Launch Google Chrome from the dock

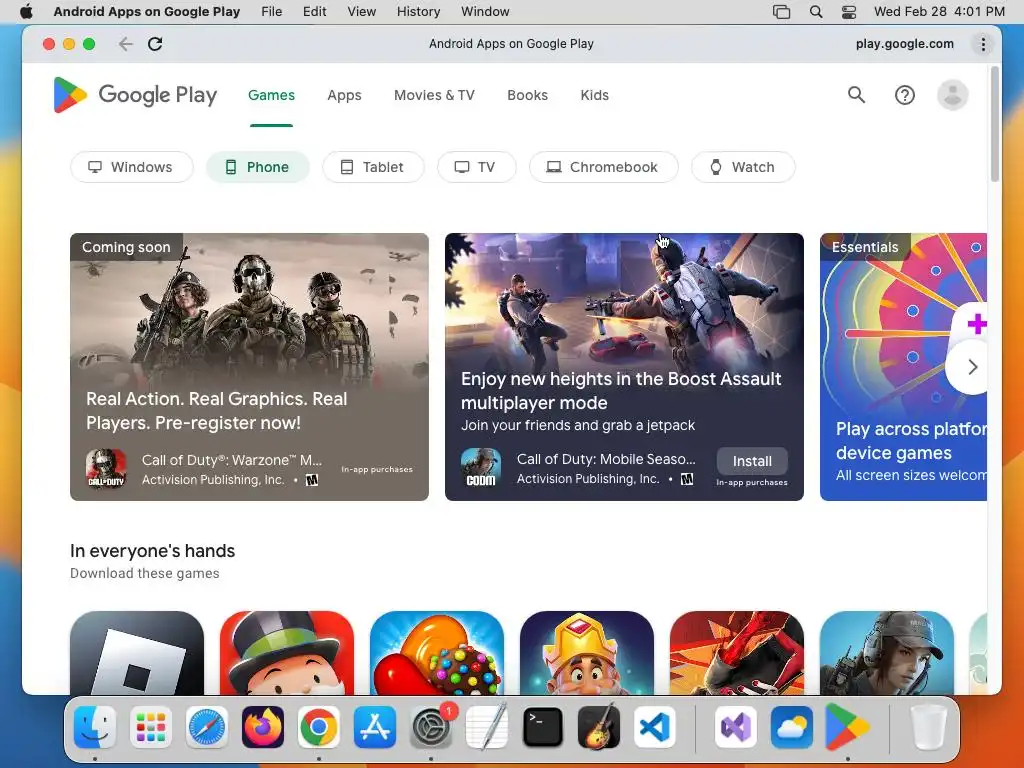click(x=319, y=727)
